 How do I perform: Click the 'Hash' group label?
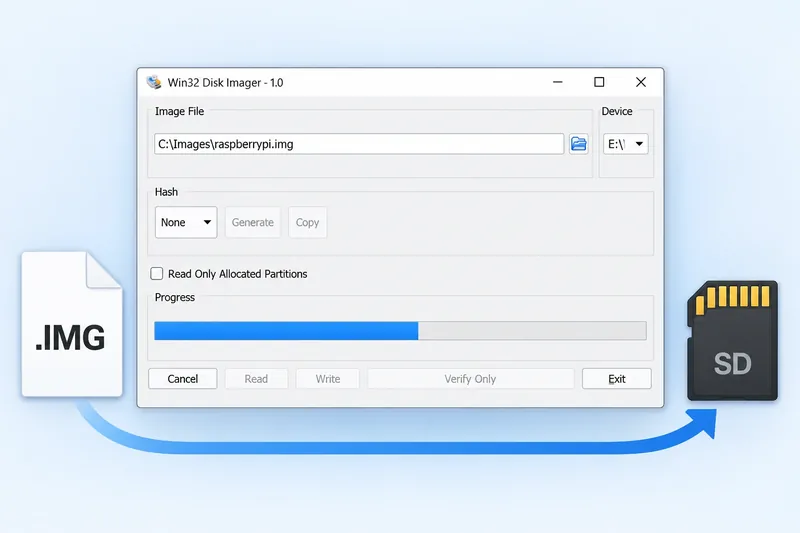point(166,192)
